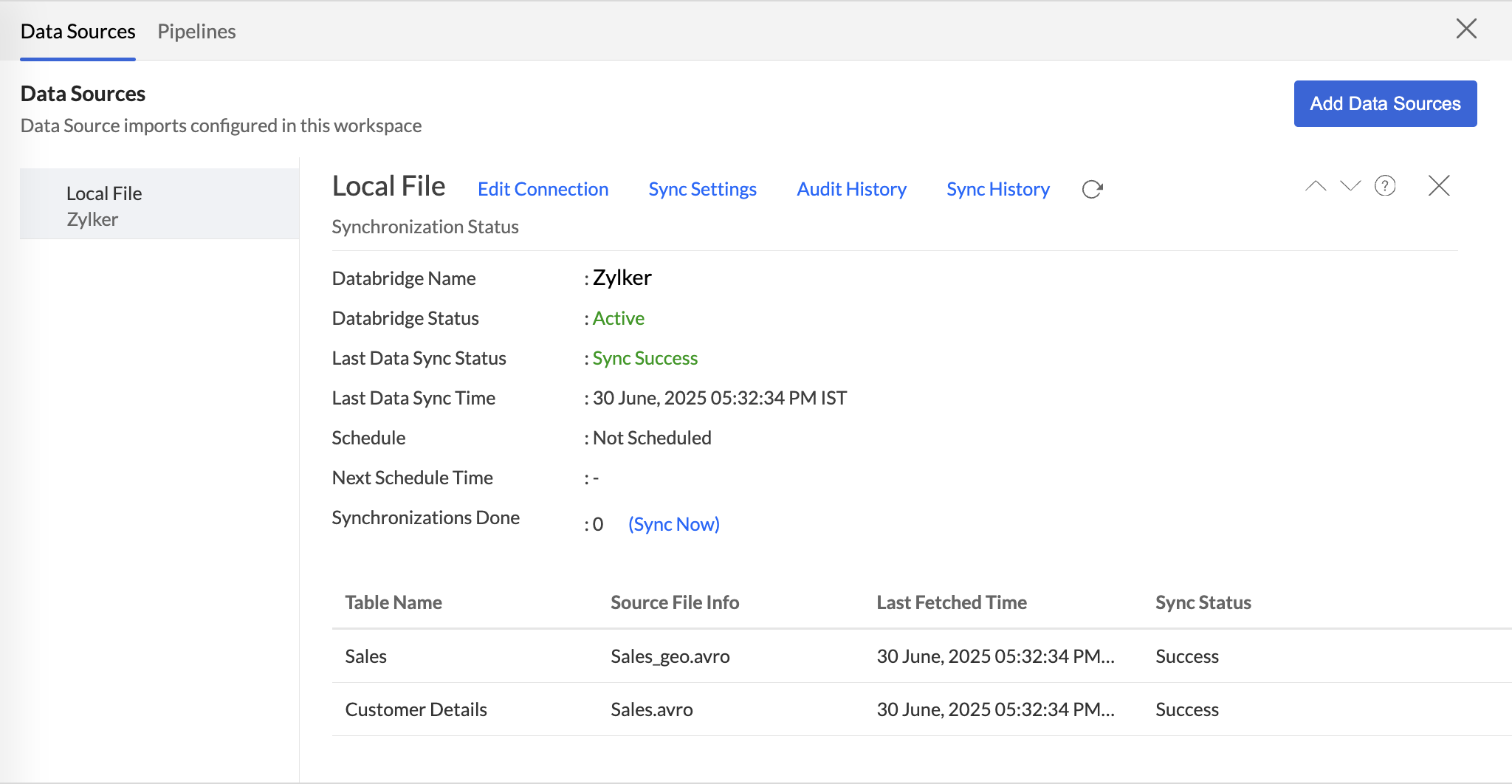Click the Table Name column header
Screen dimensions: 1512x784
pyautogui.click(x=394, y=602)
